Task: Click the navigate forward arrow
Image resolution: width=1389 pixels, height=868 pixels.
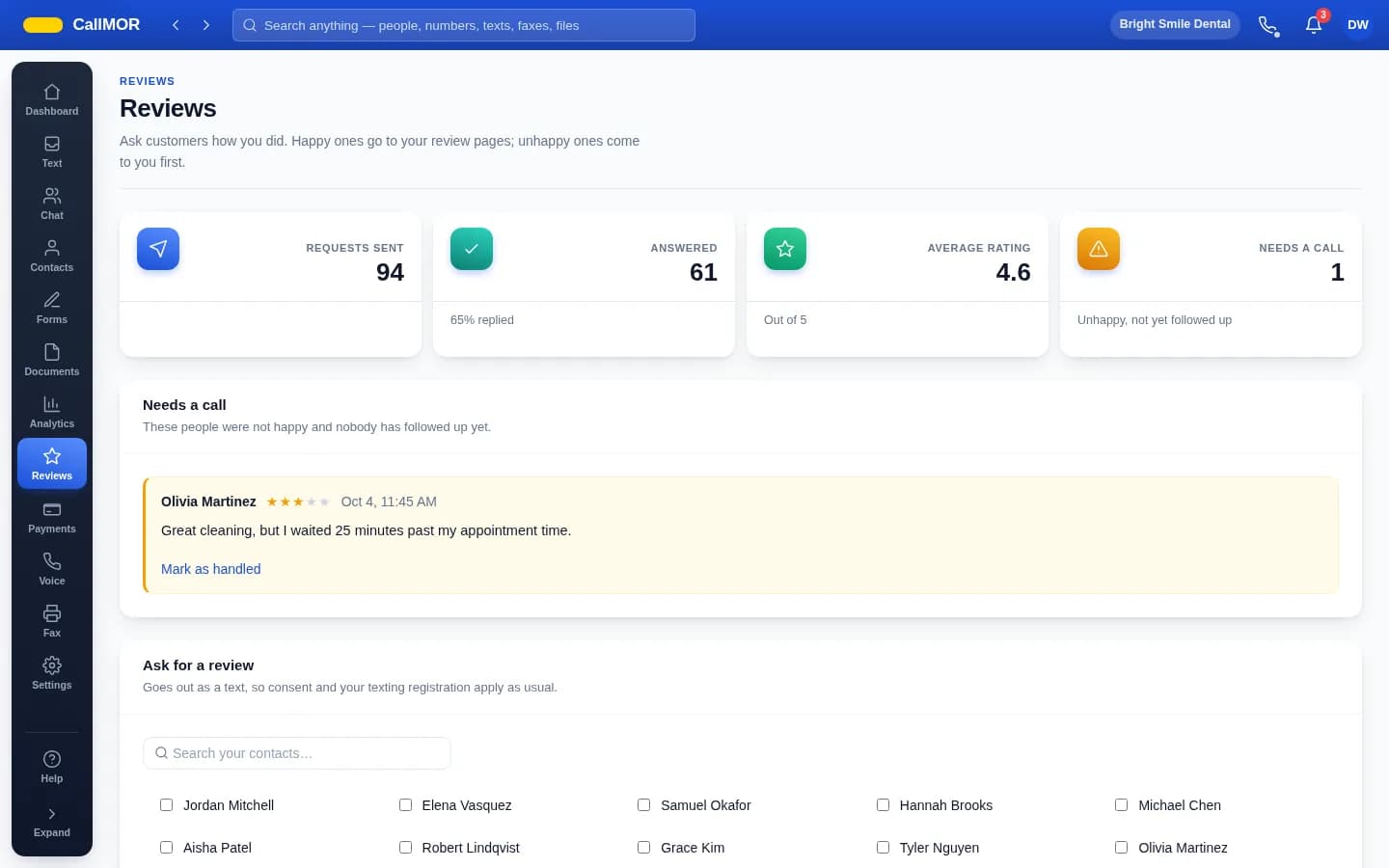Action: (x=206, y=25)
